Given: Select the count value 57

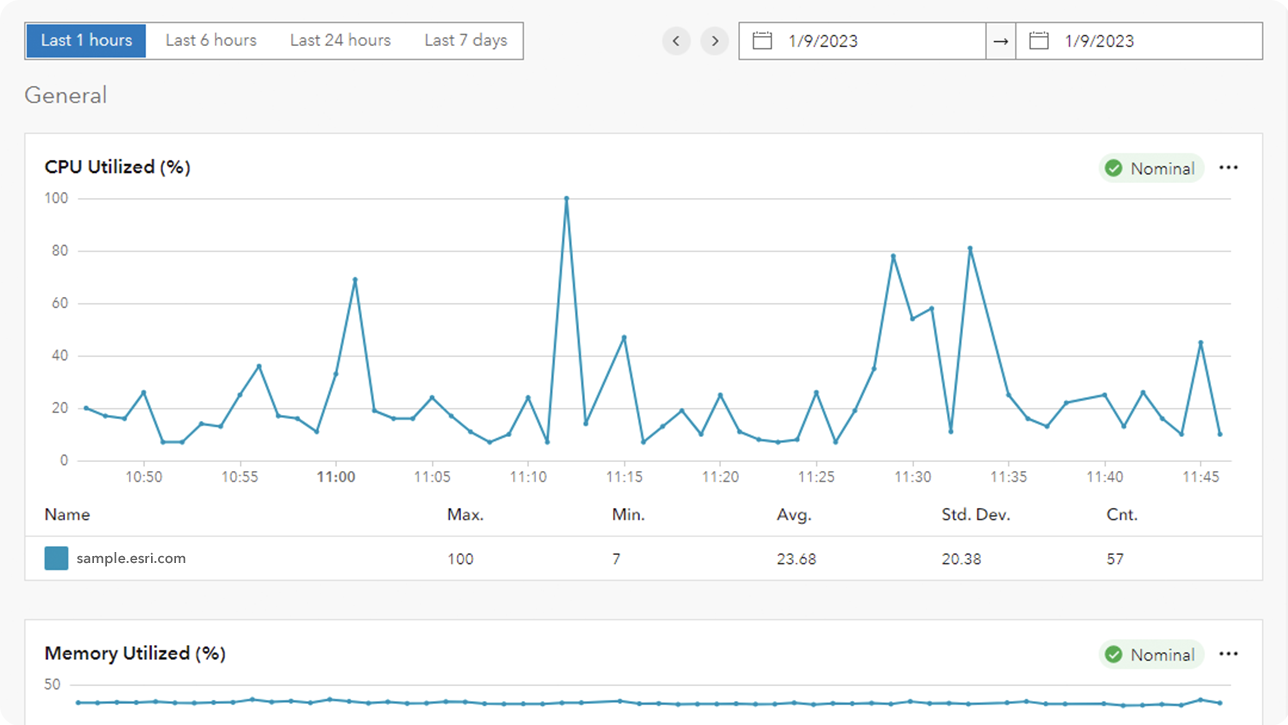Looking at the screenshot, I should tap(1115, 559).
